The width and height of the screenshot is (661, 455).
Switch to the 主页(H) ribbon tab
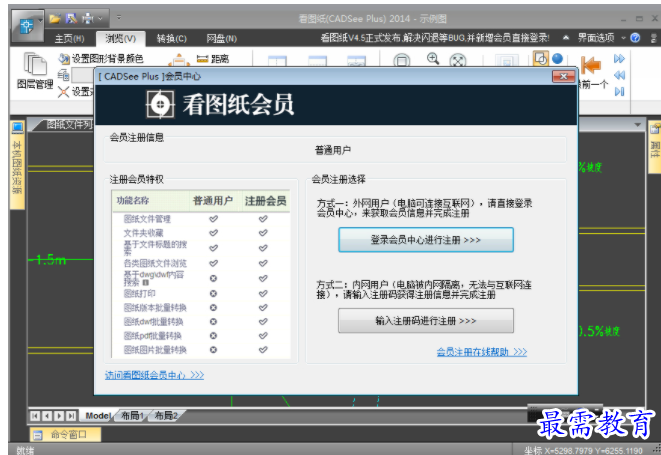[x=70, y=39]
